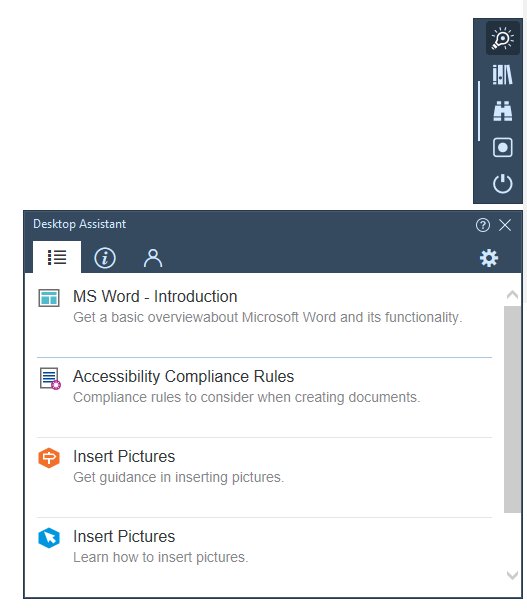Start recording with the record icon
527x609 pixels.
[503, 148]
